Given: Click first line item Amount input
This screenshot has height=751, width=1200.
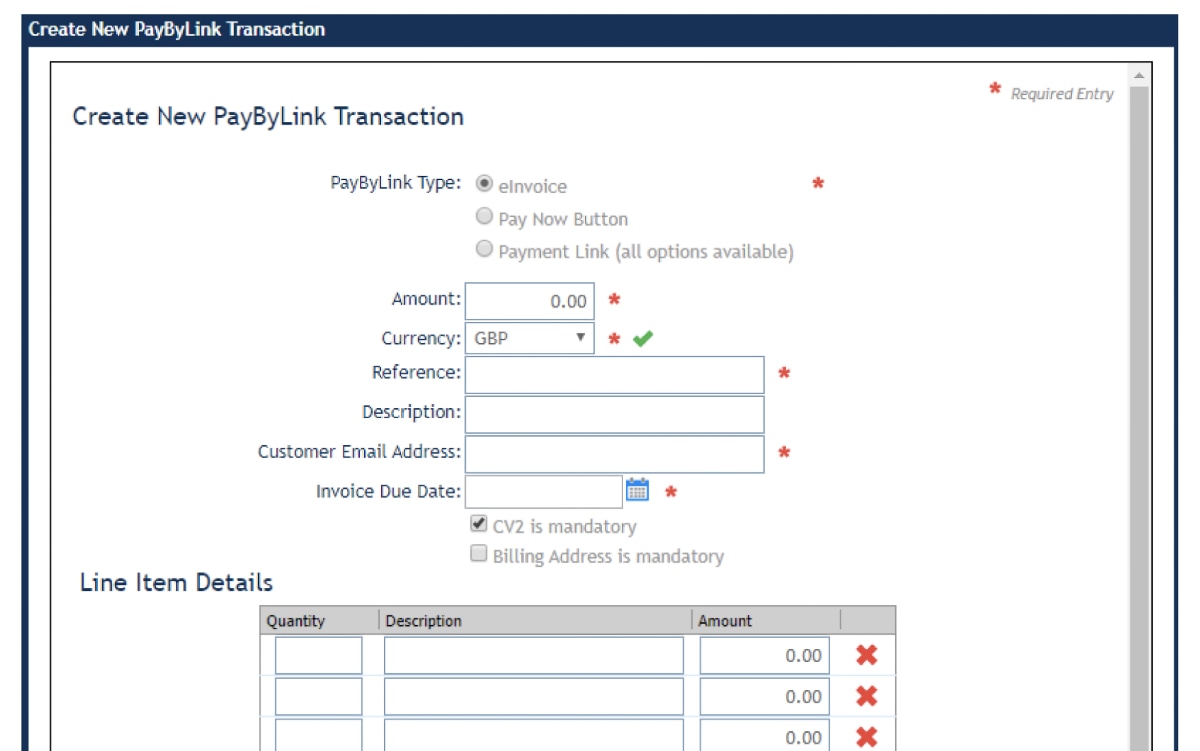Looking at the screenshot, I should click(765, 656).
